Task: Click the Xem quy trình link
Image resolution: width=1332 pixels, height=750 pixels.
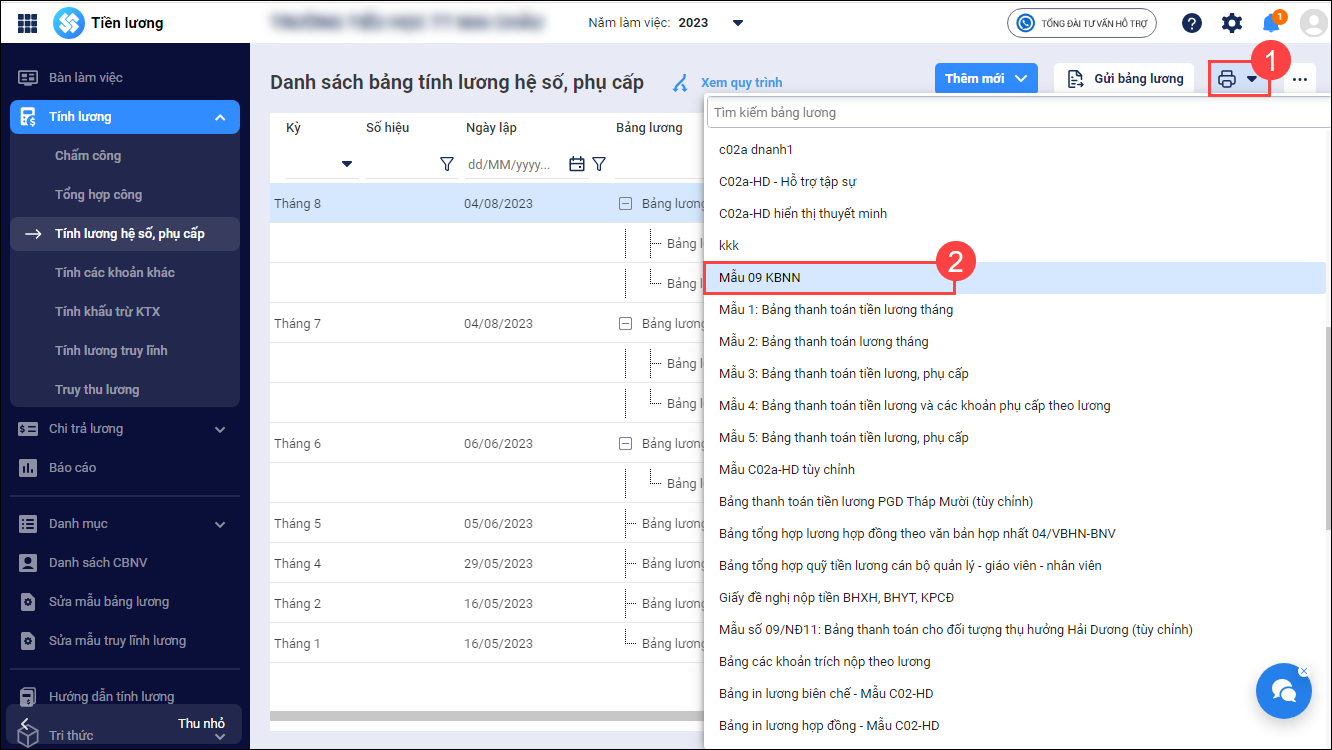Action: click(x=741, y=83)
